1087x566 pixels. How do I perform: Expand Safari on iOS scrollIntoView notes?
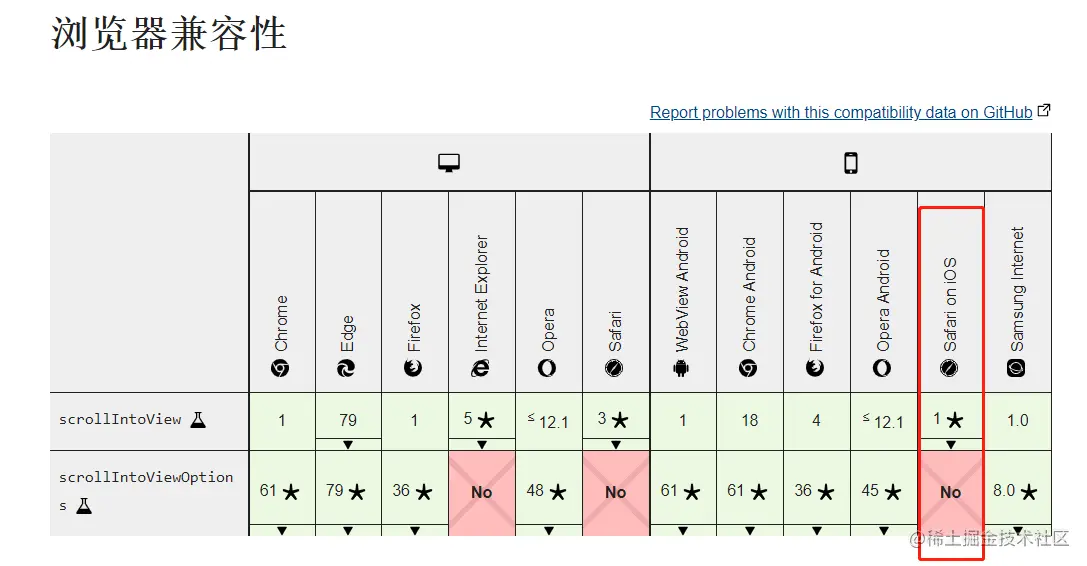950,443
